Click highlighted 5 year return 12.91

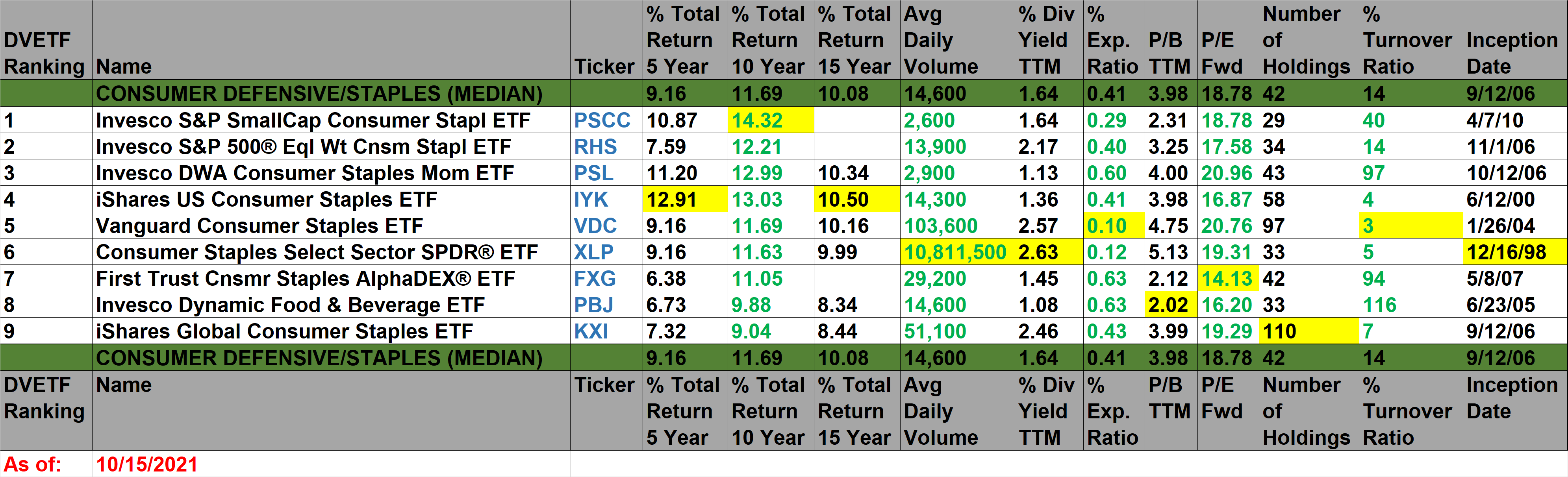coord(686,199)
